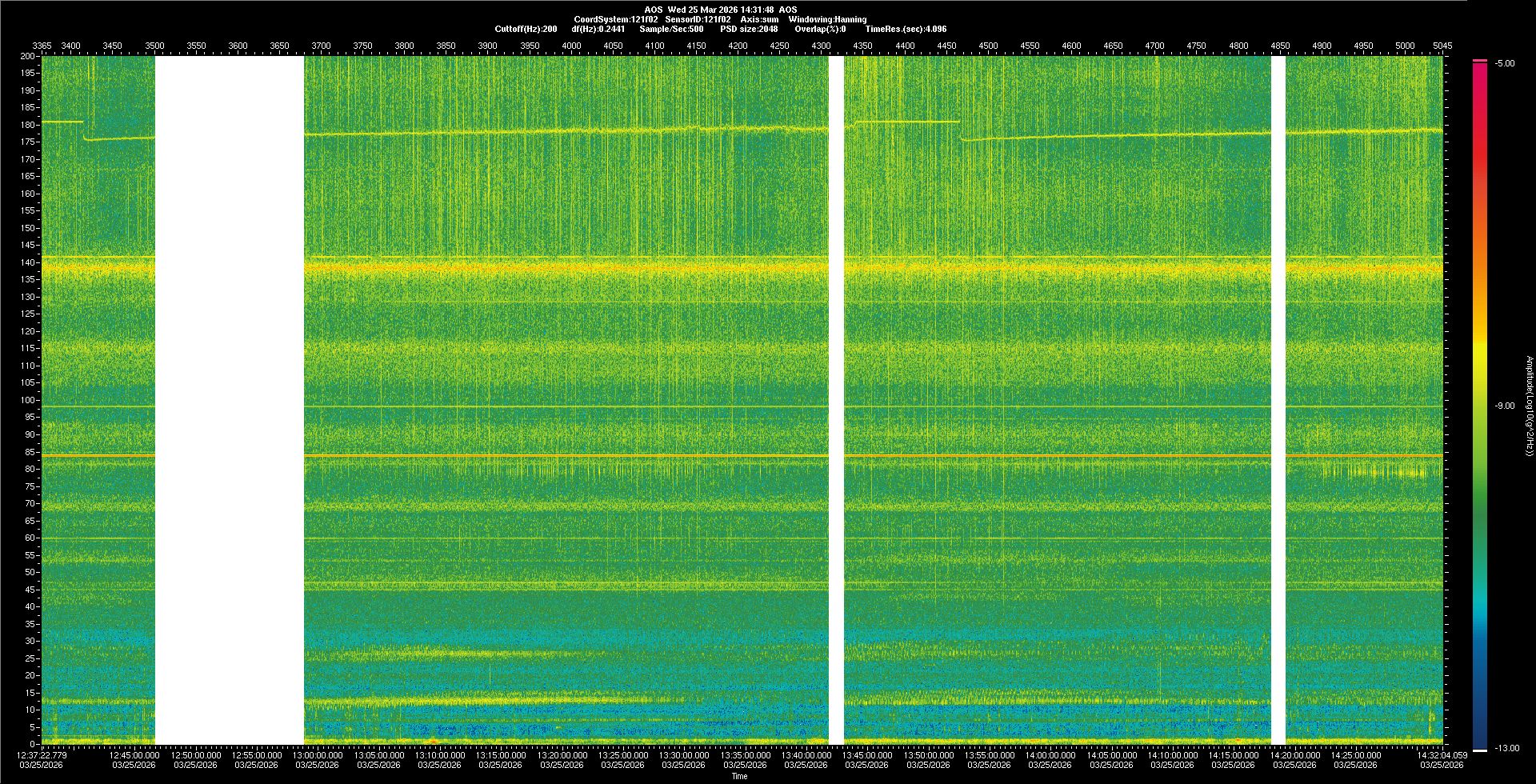This screenshot has width=1536, height=784.
Task: Click the Amplitude colorbar axis title
Action: (x=1529, y=406)
